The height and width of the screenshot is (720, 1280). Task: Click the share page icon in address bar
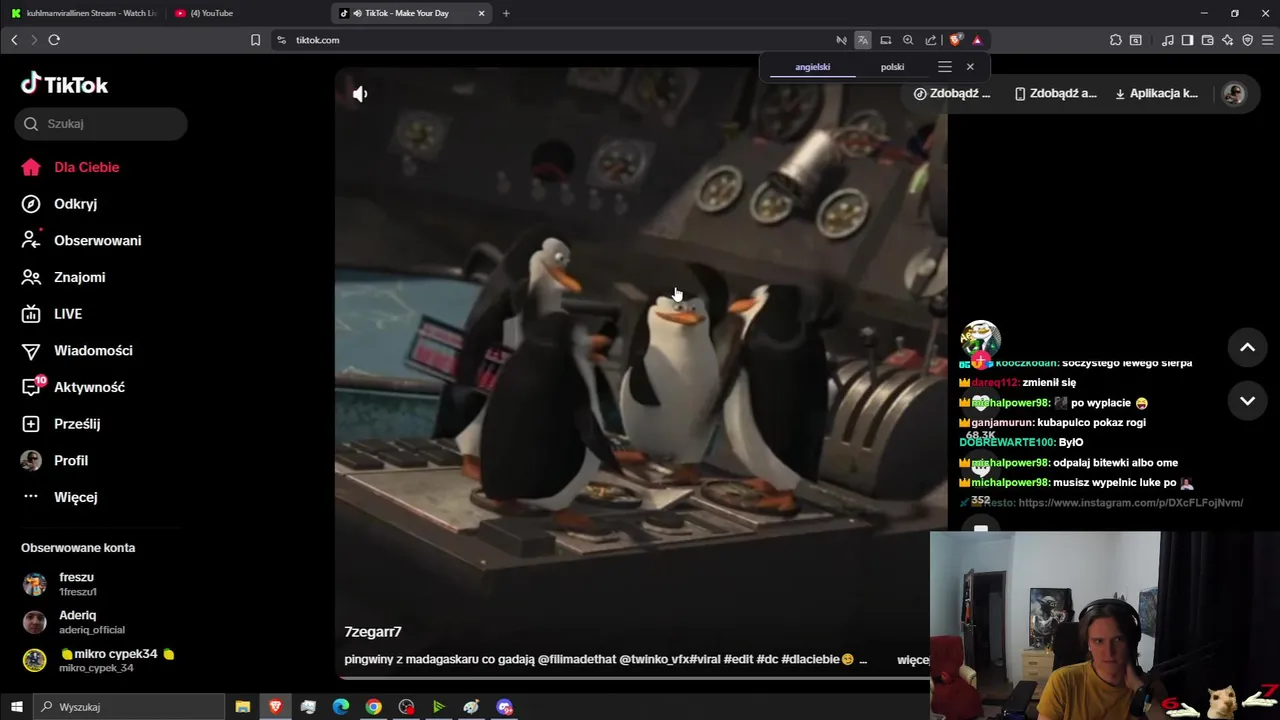click(x=931, y=40)
